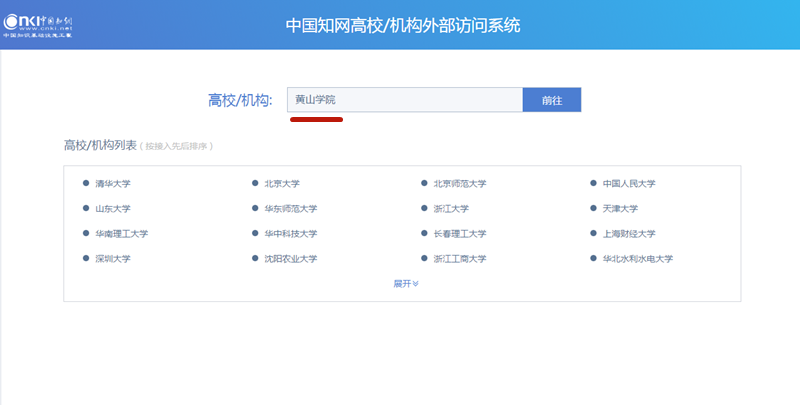Select 上海财经大学
Viewport: 800px width, 405px height.
pyautogui.click(x=628, y=234)
